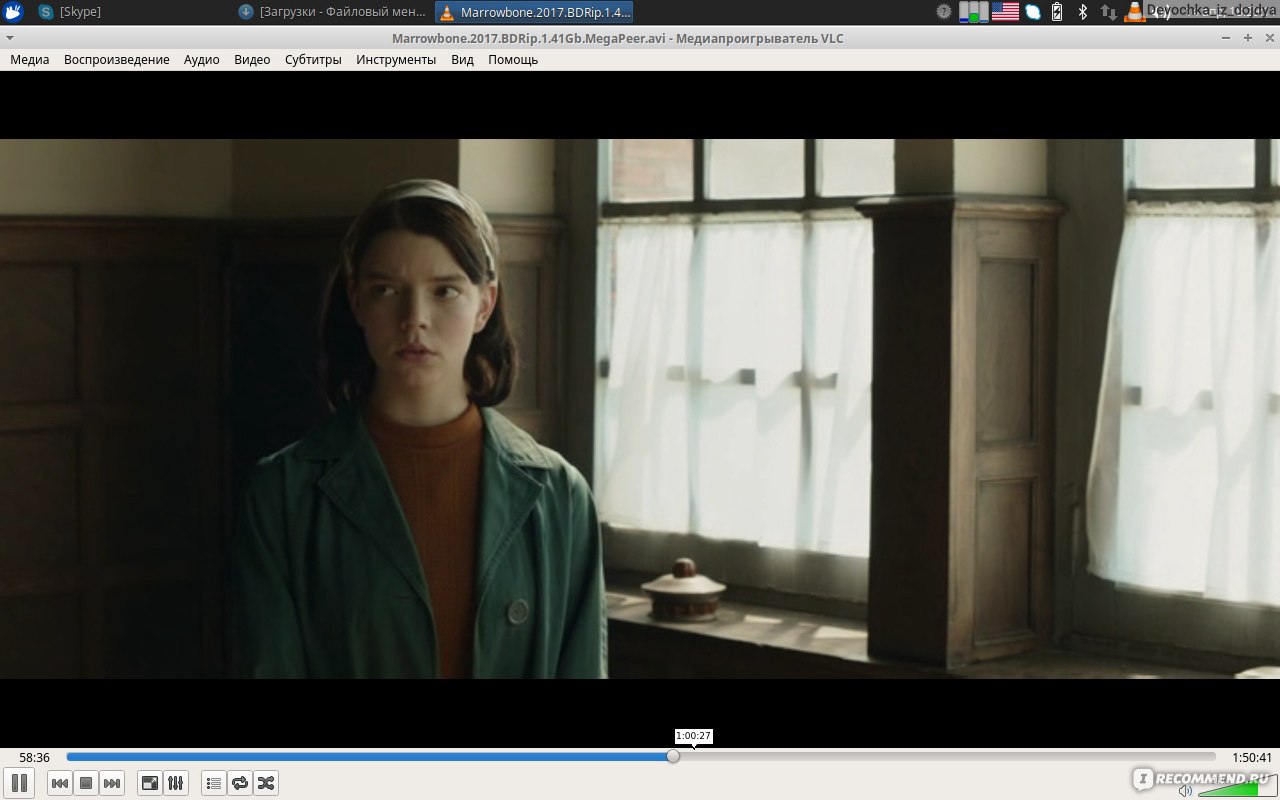This screenshot has height=800, width=1280.
Task: Open the system load monitor applet
Action: coord(972,12)
